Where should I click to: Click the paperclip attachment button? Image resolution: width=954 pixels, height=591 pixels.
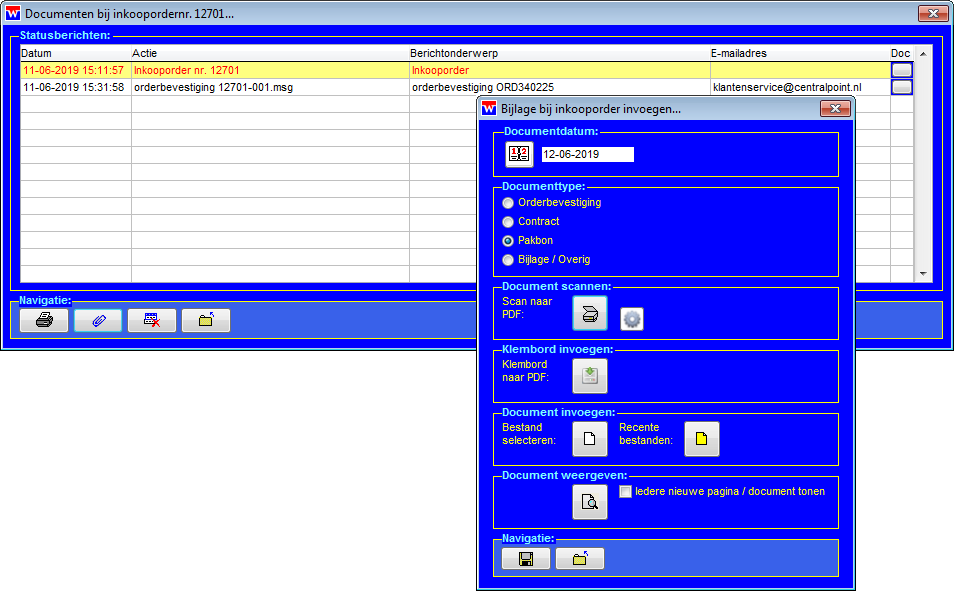(98, 320)
